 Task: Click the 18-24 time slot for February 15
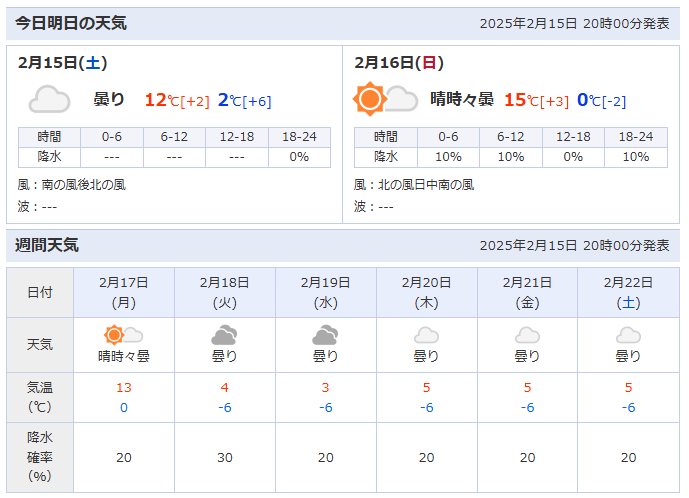click(x=299, y=137)
